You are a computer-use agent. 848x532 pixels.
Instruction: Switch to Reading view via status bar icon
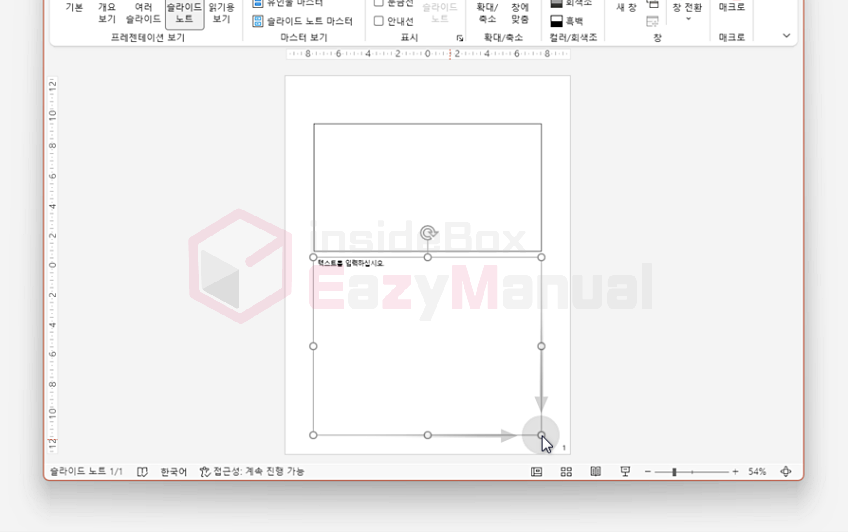[595, 472]
